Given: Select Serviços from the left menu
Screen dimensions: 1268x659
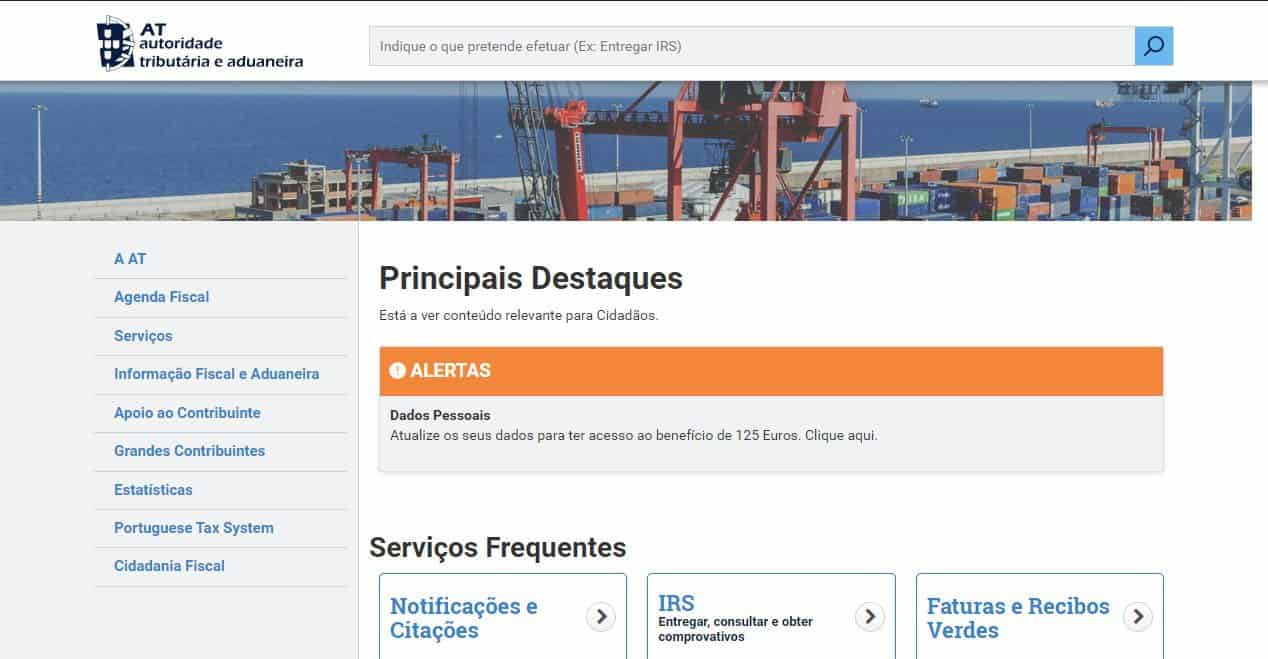Looking at the screenshot, I should coord(143,336).
